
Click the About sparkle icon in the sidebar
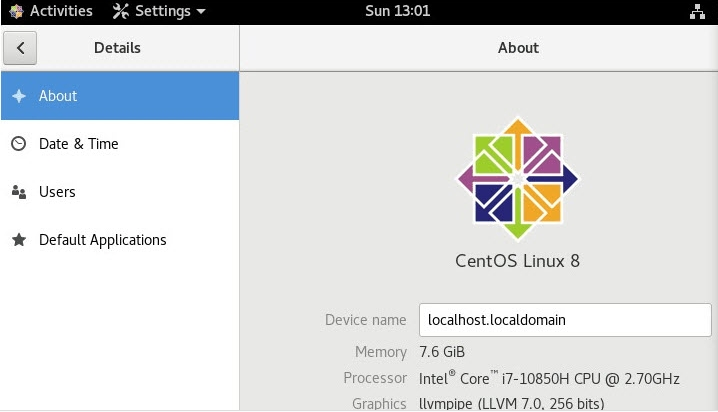[x=19, y=96]
